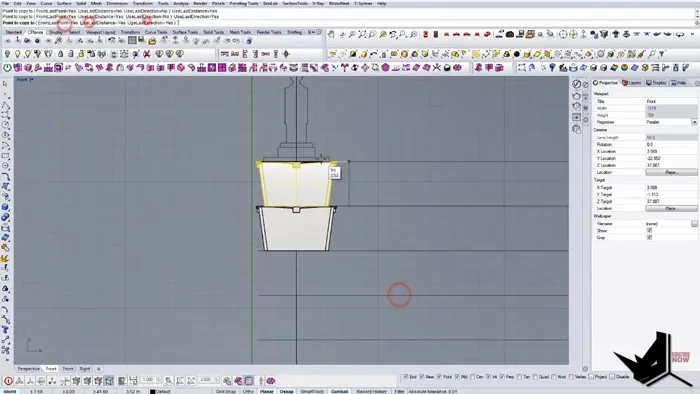The image size is (700, 394).
Task: Open the Analyze menu
Action: pos(181,3)
